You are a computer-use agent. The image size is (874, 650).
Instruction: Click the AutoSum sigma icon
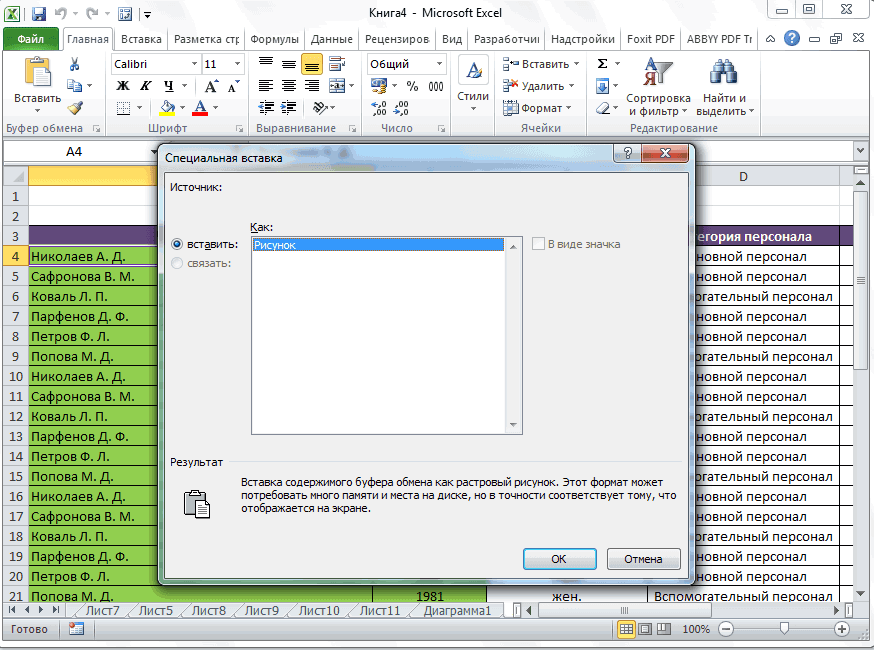[x=602, y=64]
